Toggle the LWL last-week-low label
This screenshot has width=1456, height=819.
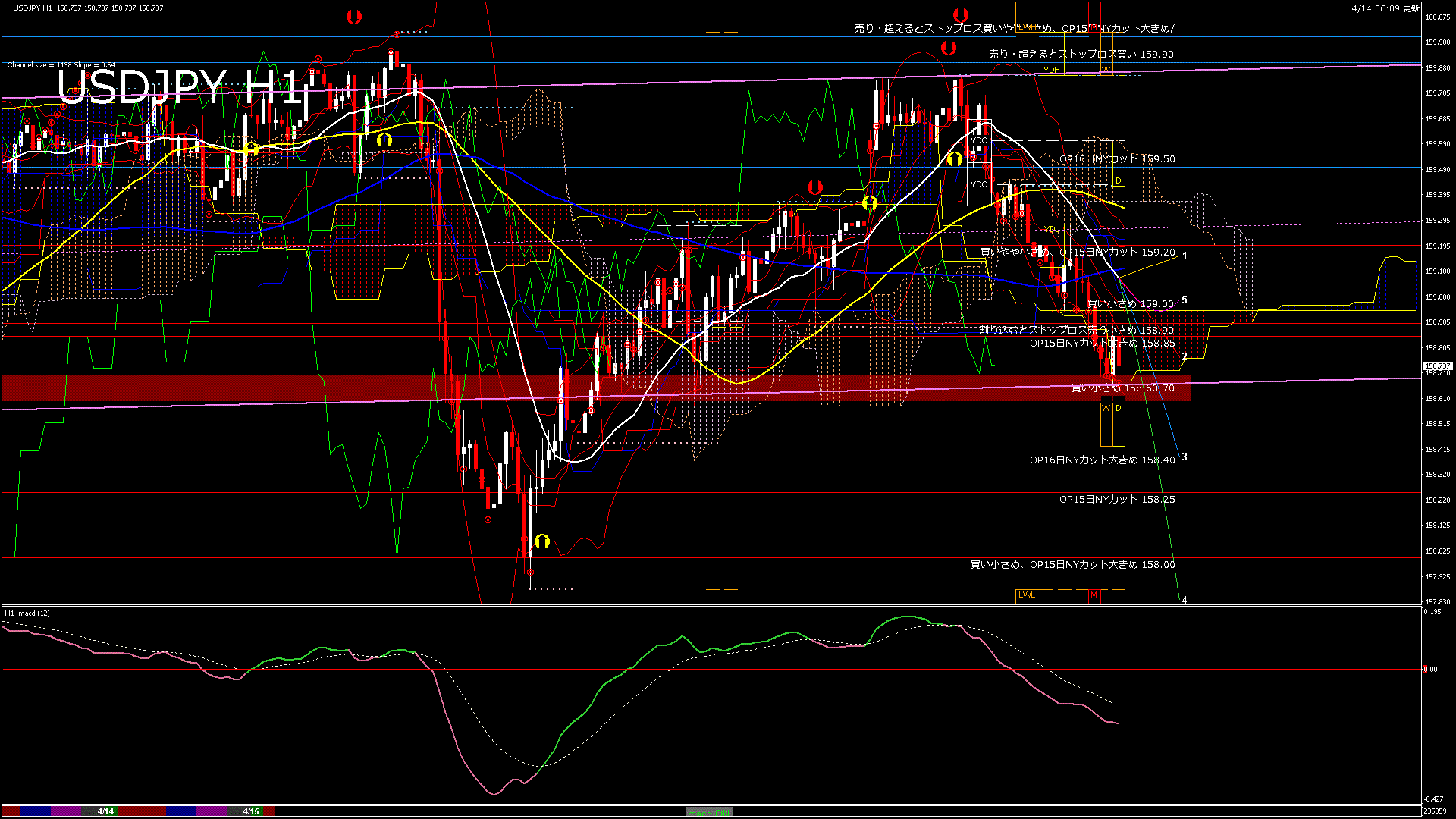pyautogui.click(x=1028, y=596)
